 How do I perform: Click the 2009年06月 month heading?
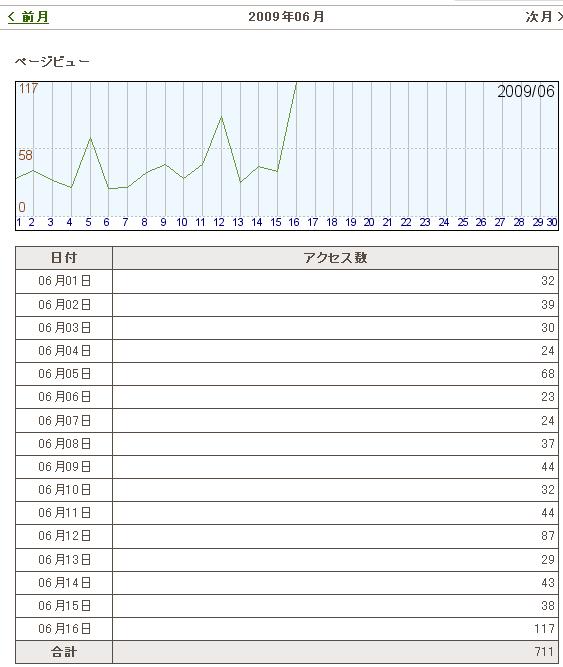tap(286, 17)
